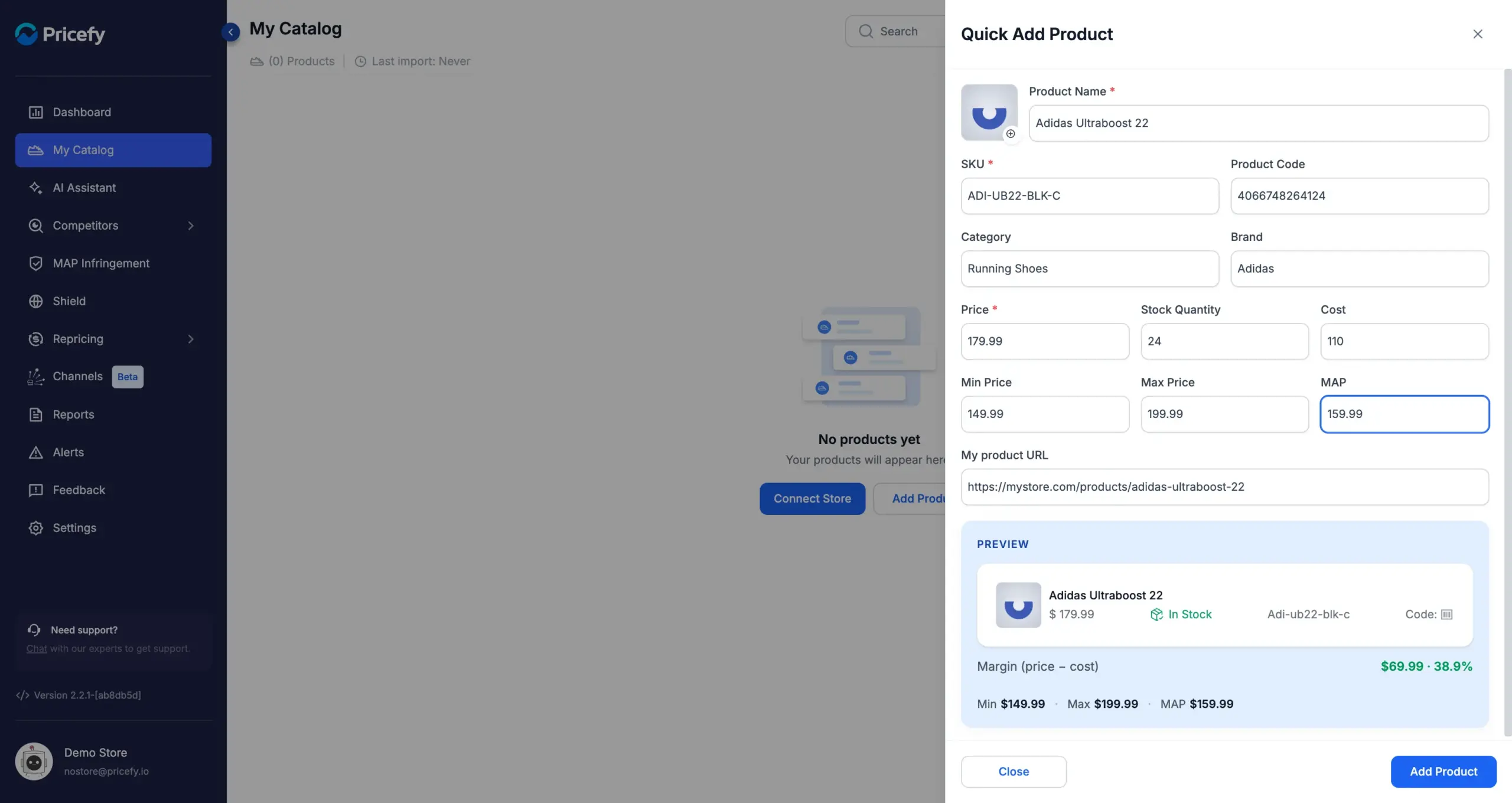Click the MAP $159.99 preview text
The width and height of the screenshot is (1512, 803).
point(1197,704)
